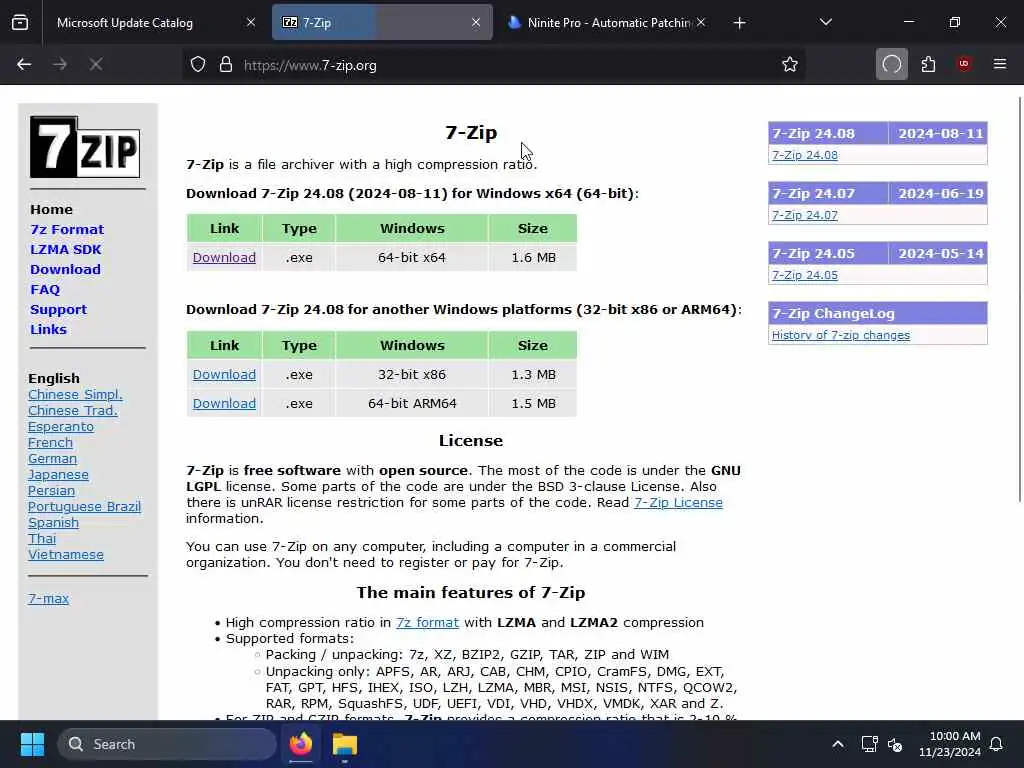Screen dimensions: 1024x768
Task: Open 7-Zip 24.05 news link
Action: click(x=805, y=275)
